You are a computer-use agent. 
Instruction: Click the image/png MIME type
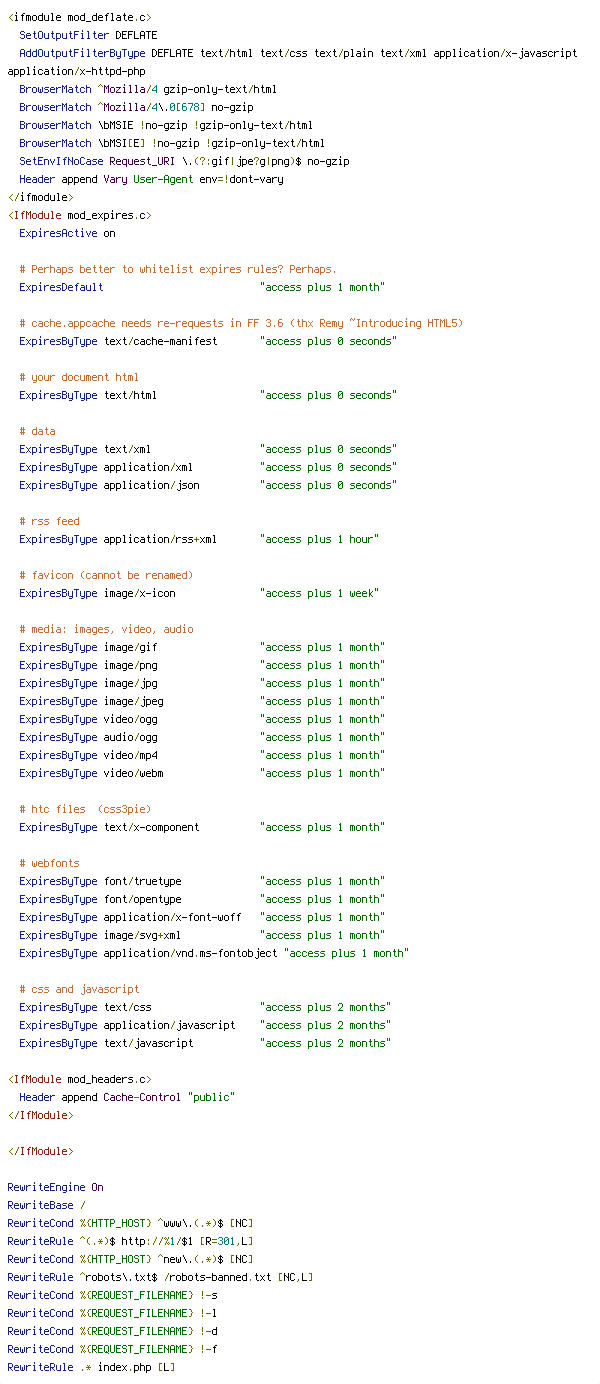click(x=131, y=665)
